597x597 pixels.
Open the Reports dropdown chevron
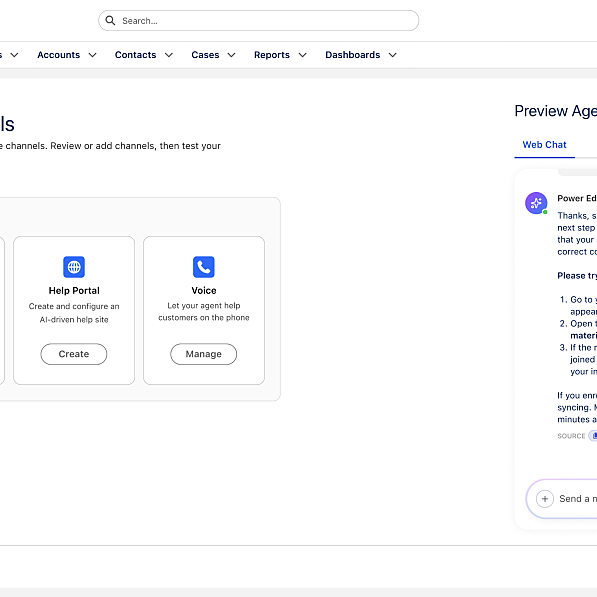point(303,55)
